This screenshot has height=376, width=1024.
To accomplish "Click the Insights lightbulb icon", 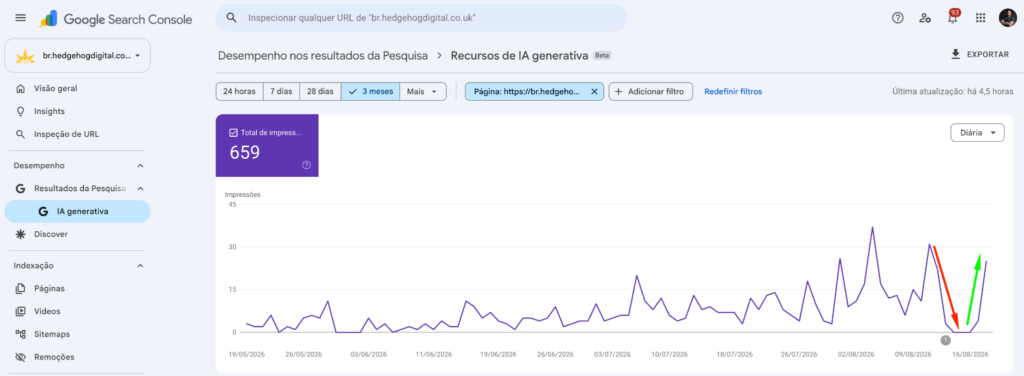I will coord(21,111).
